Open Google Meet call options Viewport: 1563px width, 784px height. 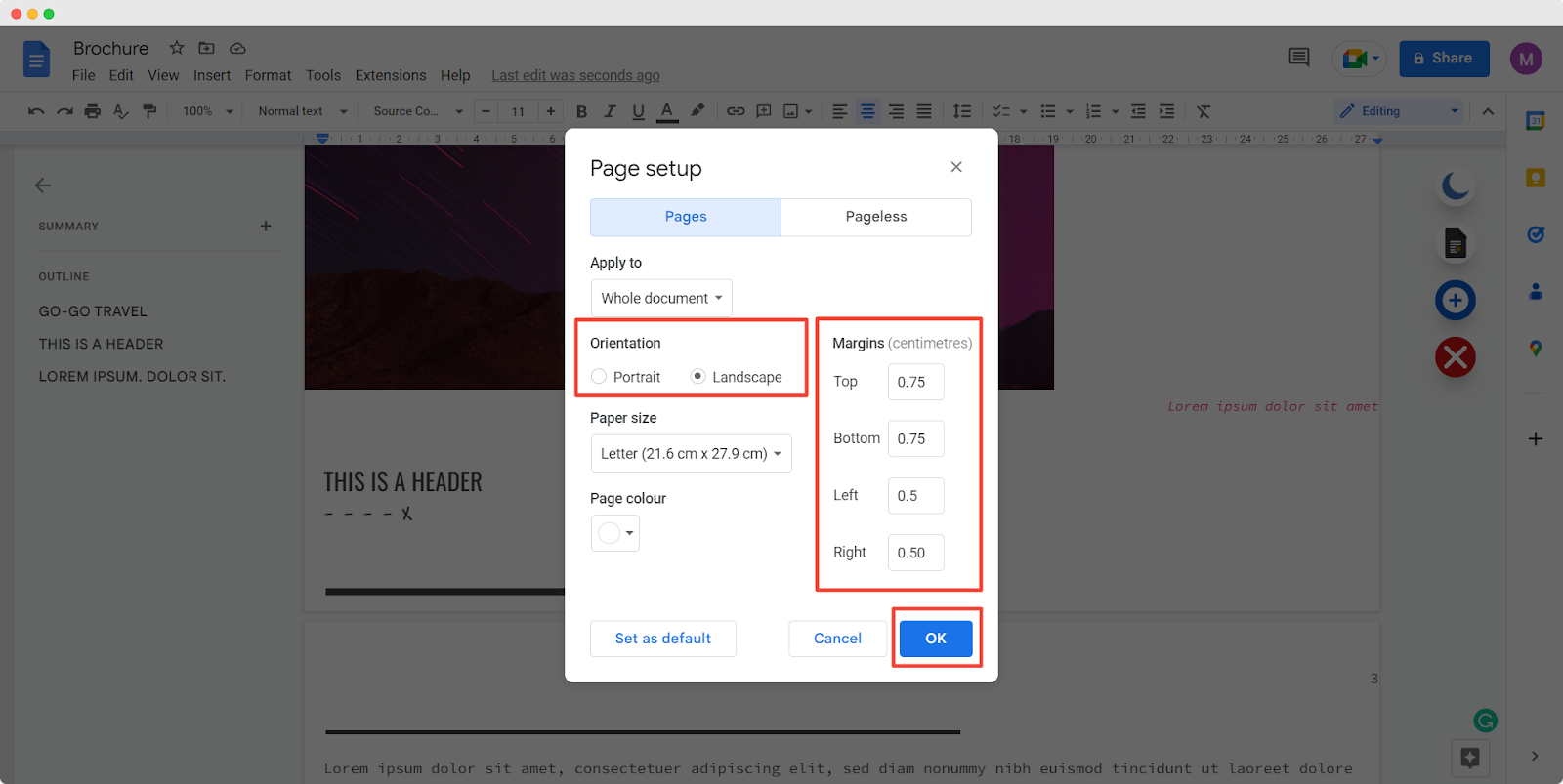click(1359, 59)
